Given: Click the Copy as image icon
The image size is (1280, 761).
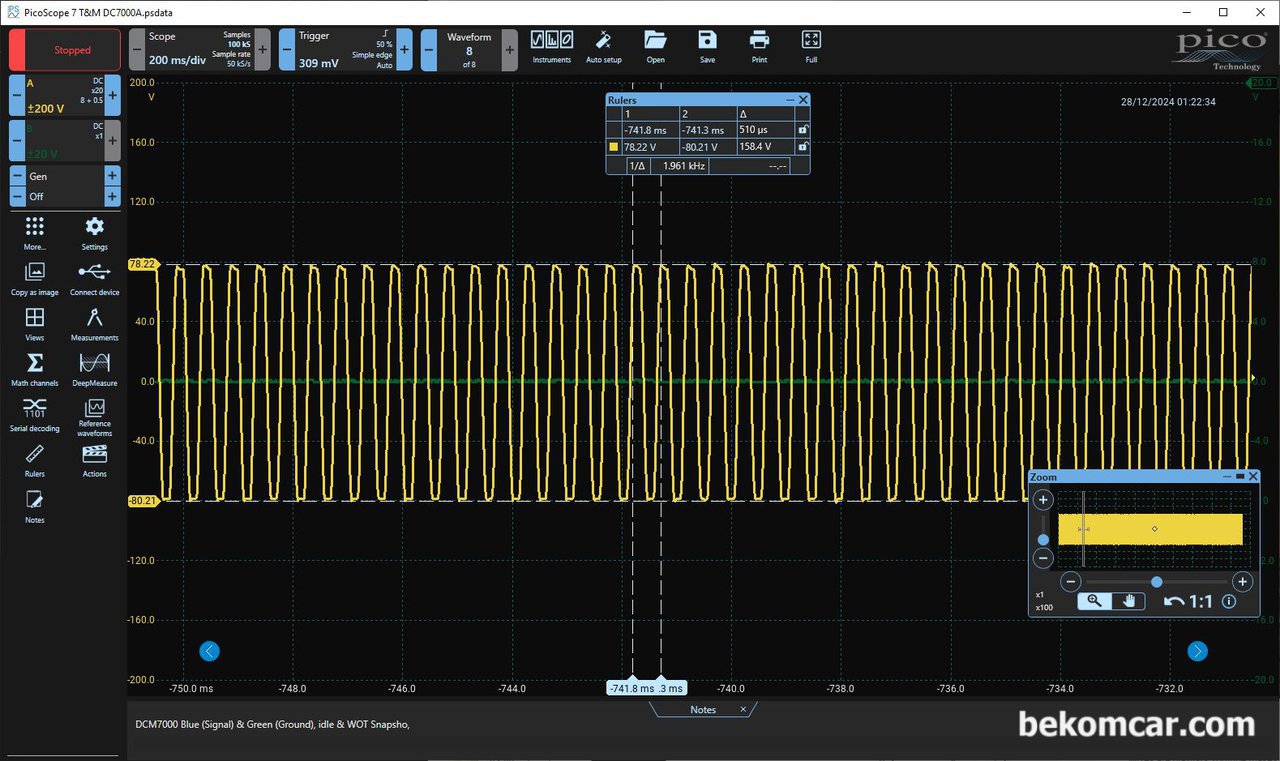Looking at the screenshot, I should pyautogui.click(x=34, y=277).
